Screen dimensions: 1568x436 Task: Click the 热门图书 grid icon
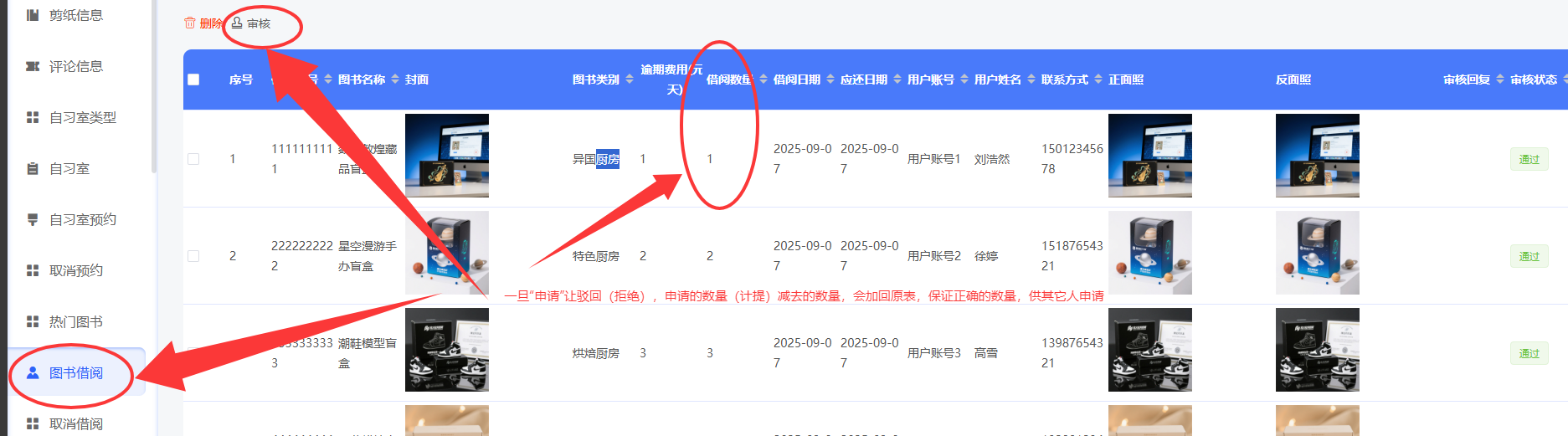(33, 321)
